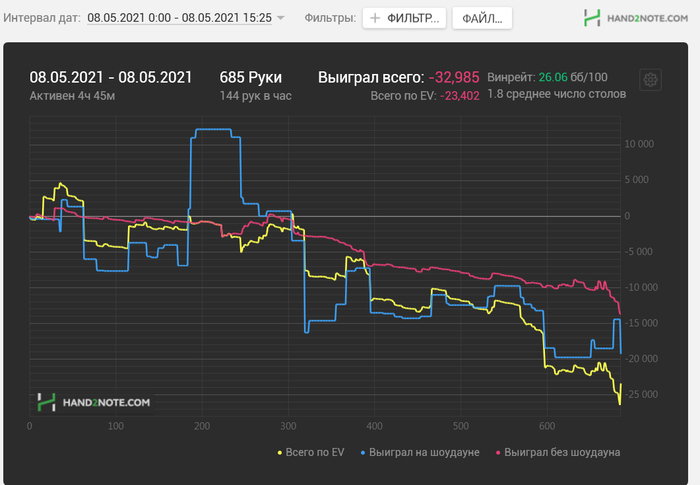
Task: Toggle the 'Выиграл без шоудауна' legend series
Action: click(558, 452)
